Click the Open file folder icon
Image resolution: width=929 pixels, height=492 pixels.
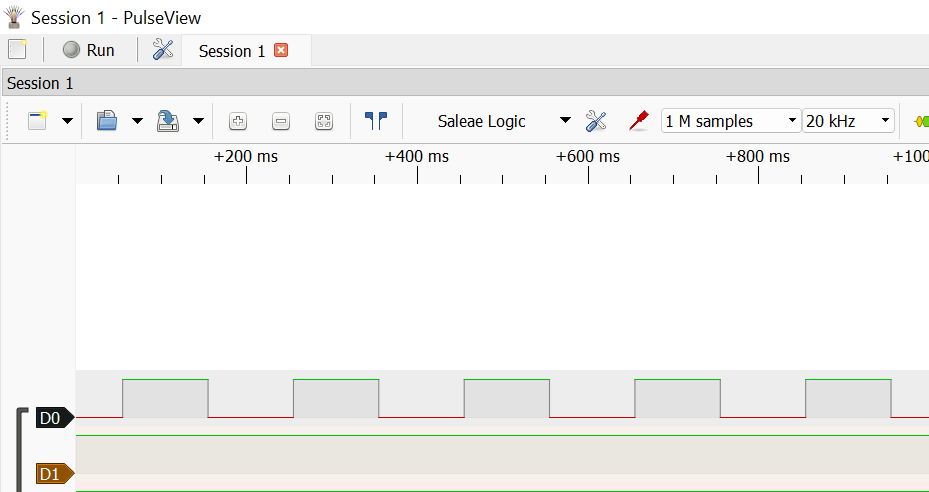pyautogui.click(x=107, y=121)
